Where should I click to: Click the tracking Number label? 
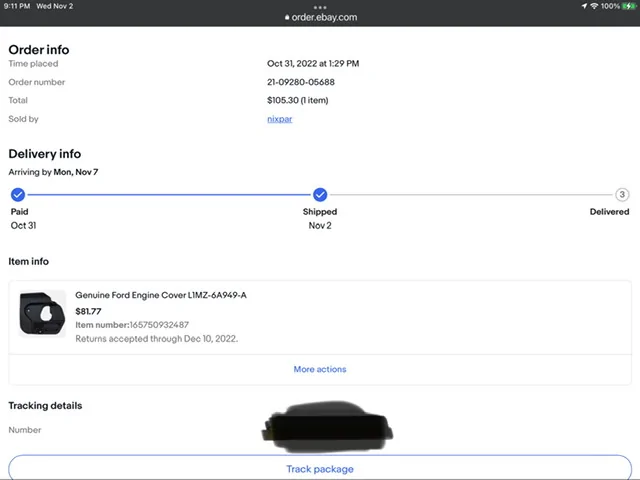click(x=25, y=430)
